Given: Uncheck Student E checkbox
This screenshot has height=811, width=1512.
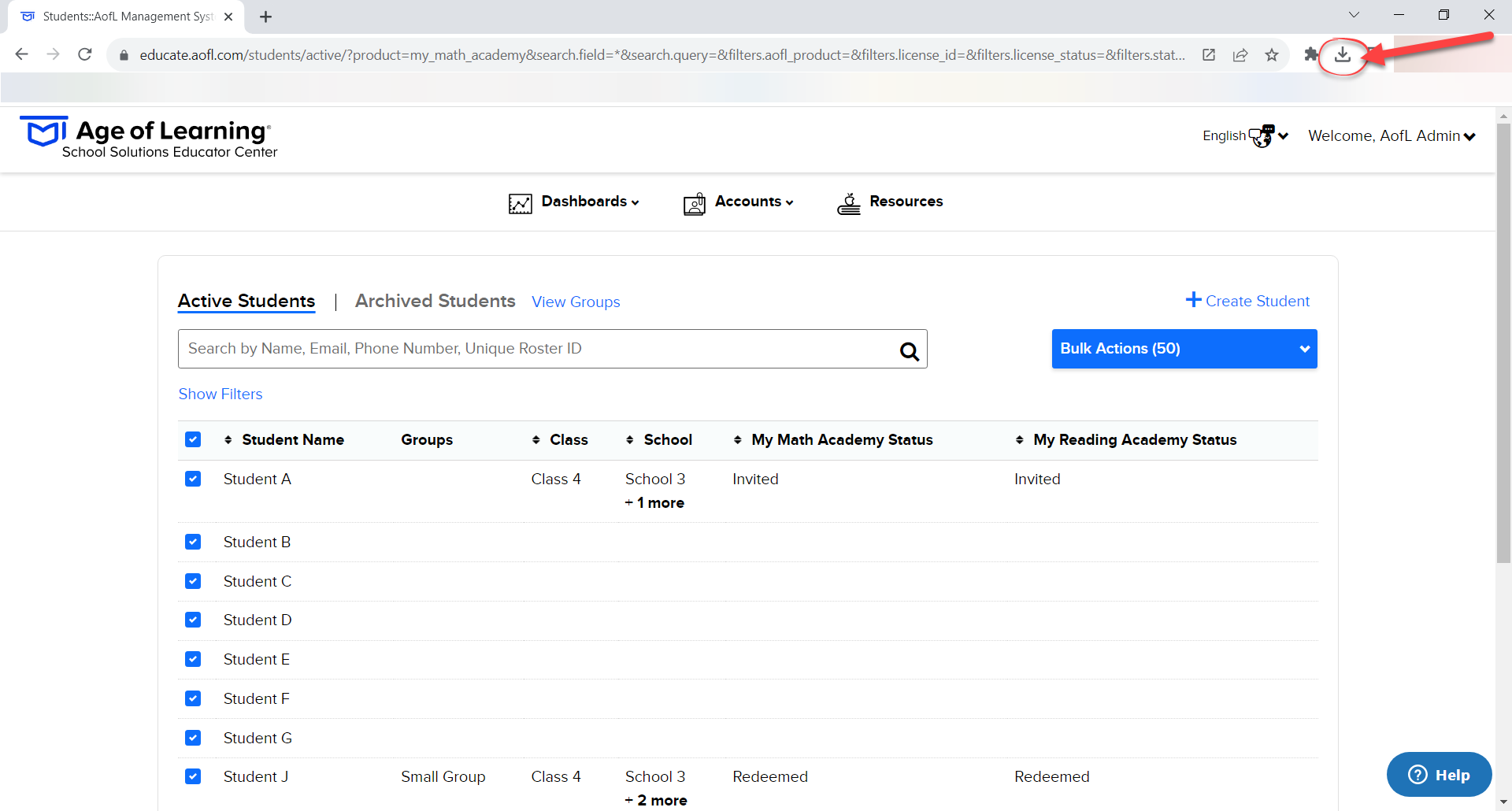Looking at the screenshot, I should click(x=193, y=659).
